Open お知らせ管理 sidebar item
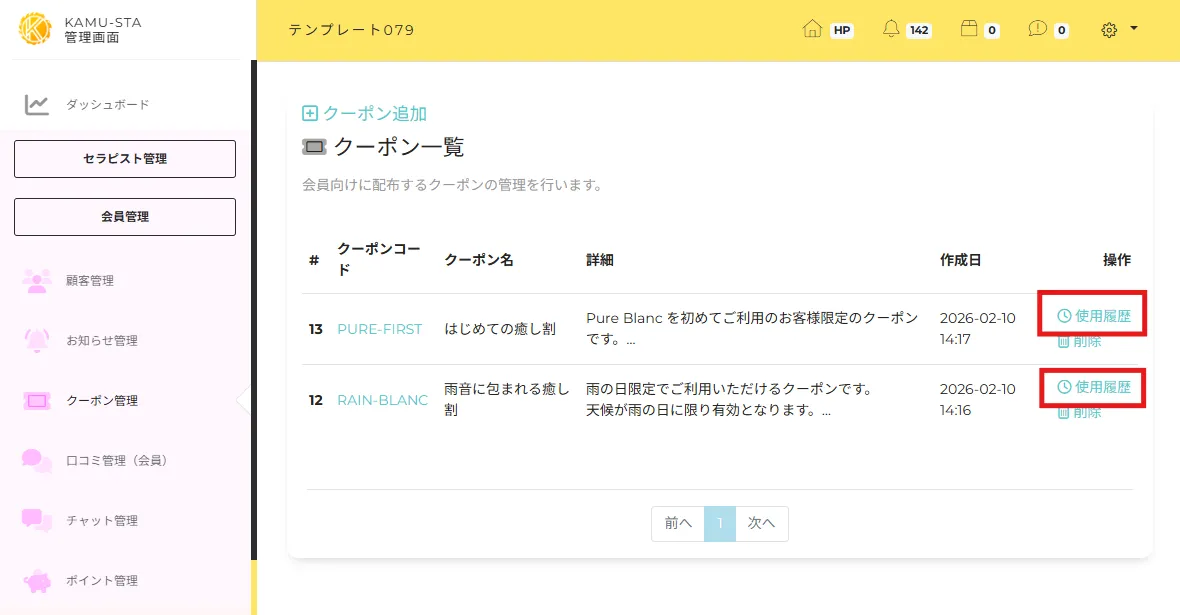1180x615 pixels. click(101, 341)
